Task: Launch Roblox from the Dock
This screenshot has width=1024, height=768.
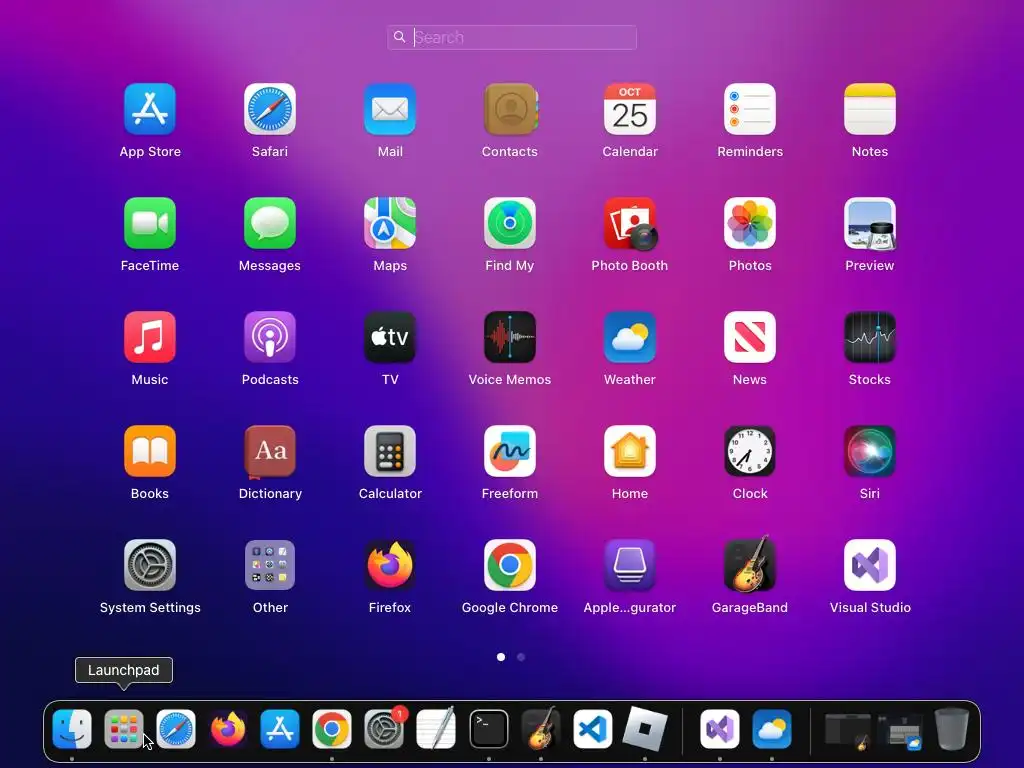Action: tap(645, 729)
